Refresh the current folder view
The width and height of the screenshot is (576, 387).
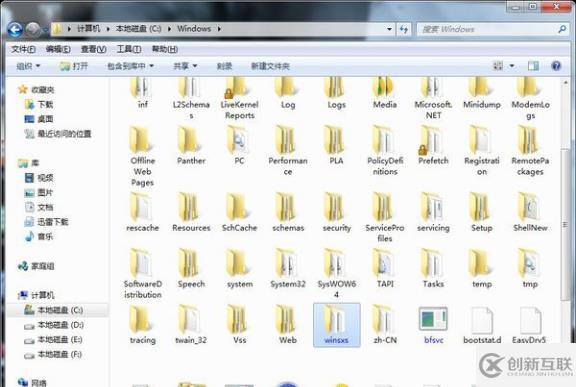tap(404, 29)
